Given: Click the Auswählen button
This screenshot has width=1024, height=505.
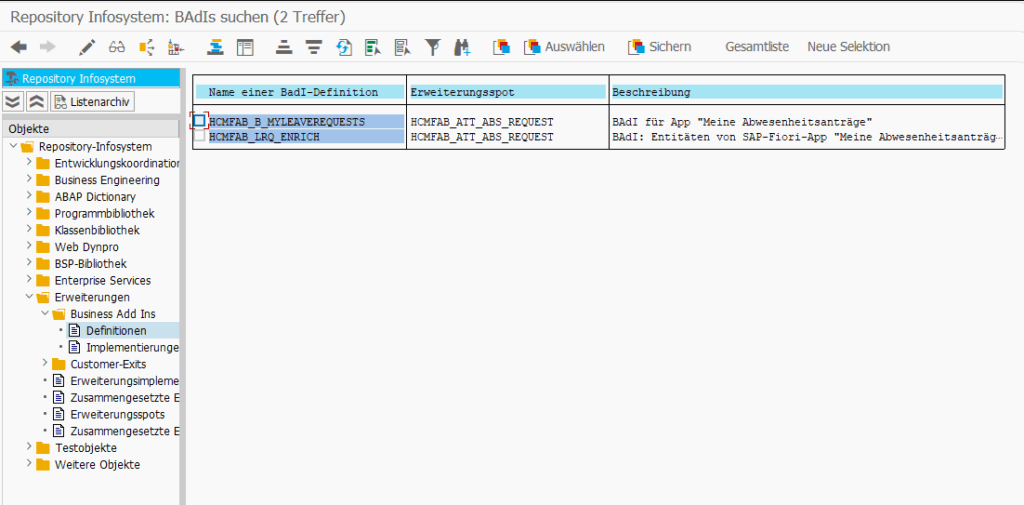Looking at the screenshot, I should point(565,47).
